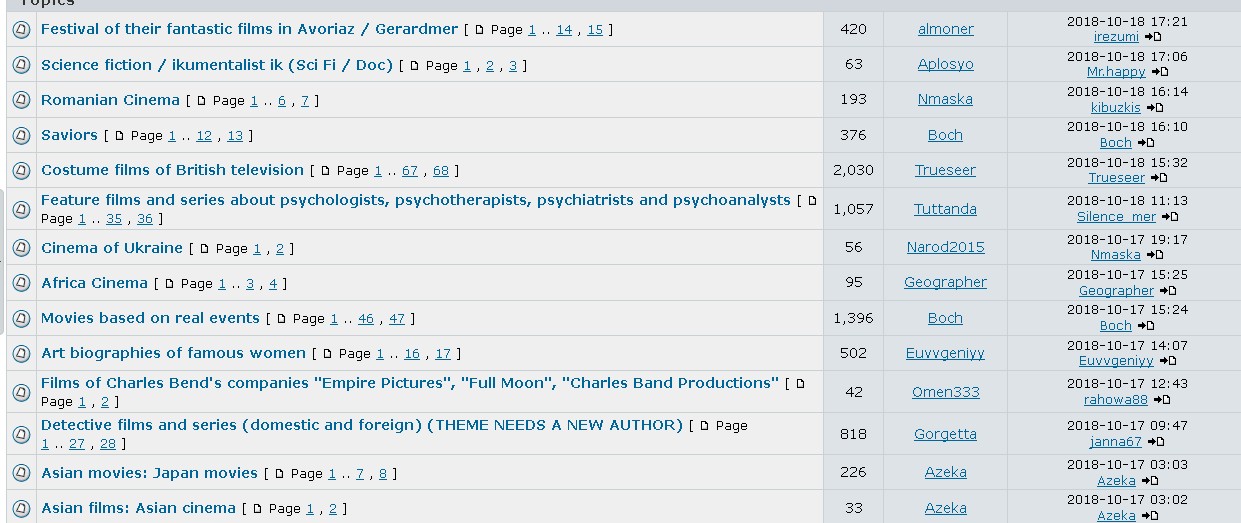This screenshot has width=1241, height=523.
Task: Click the topic status icon beside Romanian Cinema
Action: click(21, 100)
